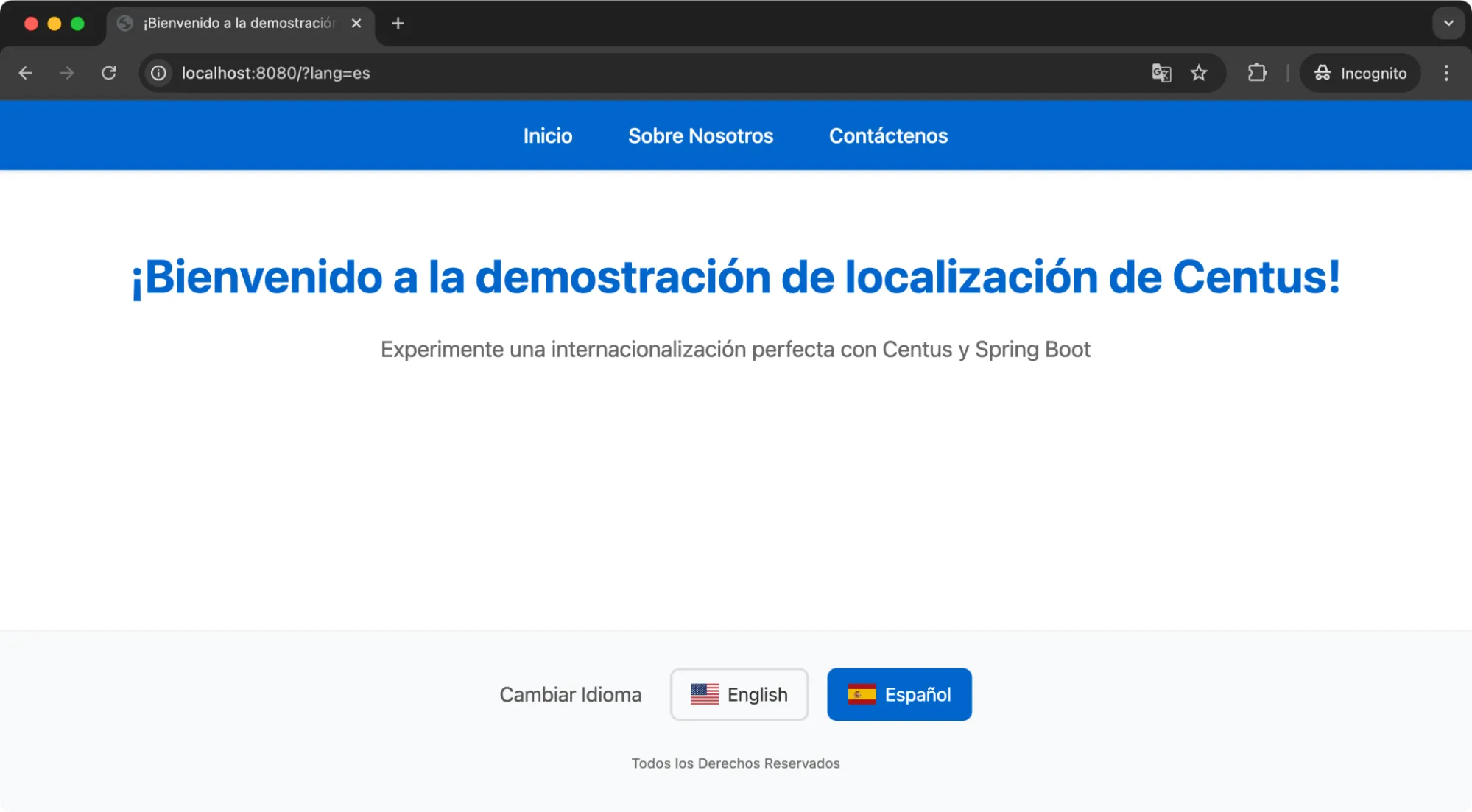Open the Contáctenos page
This screenshot has width=1472, height=812.
[888, 135]
